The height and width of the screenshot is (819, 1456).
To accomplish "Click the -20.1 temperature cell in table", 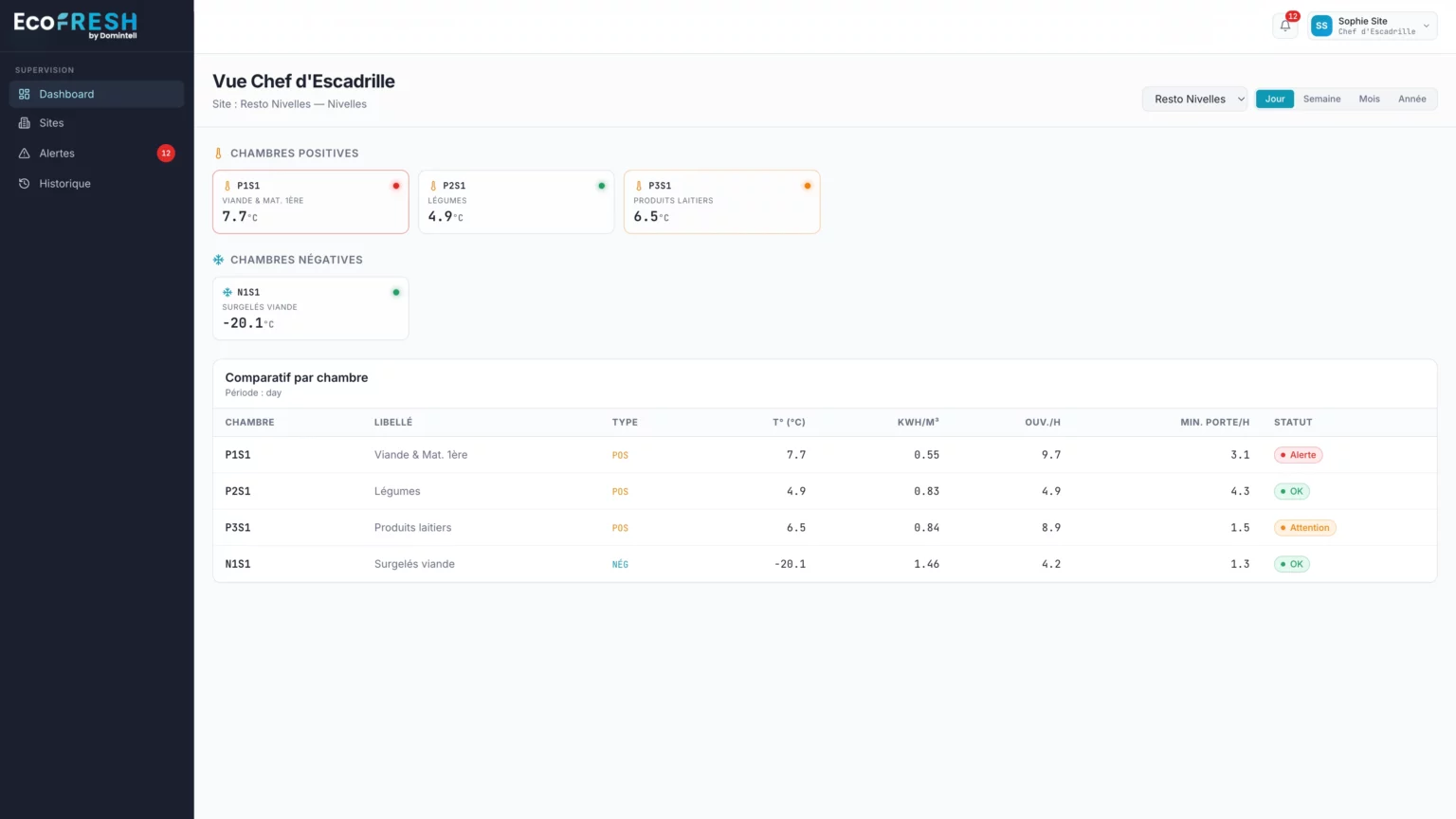I will pos(791,564).
